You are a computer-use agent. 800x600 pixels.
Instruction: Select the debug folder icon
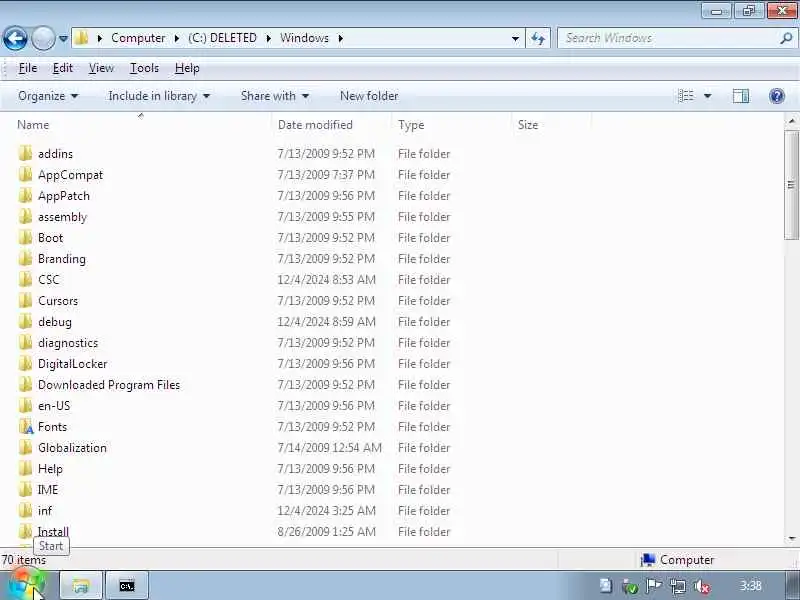[x=25, y=321]
